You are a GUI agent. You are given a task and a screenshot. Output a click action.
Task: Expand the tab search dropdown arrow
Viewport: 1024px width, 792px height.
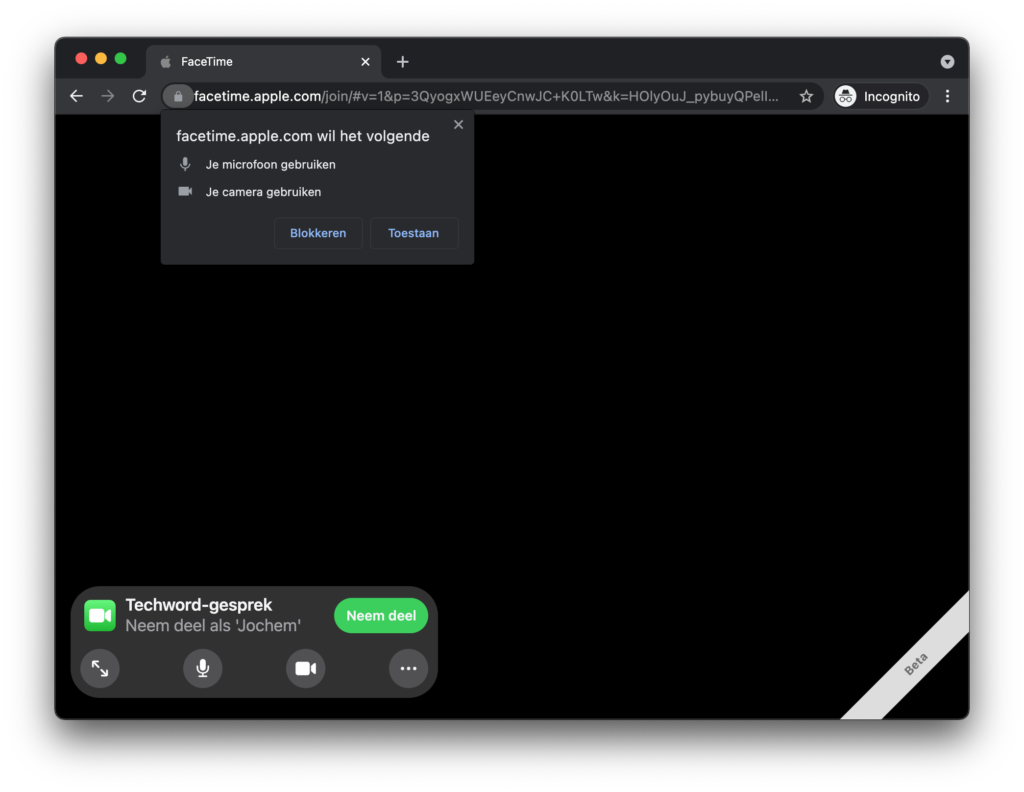(x=948, y=61)
